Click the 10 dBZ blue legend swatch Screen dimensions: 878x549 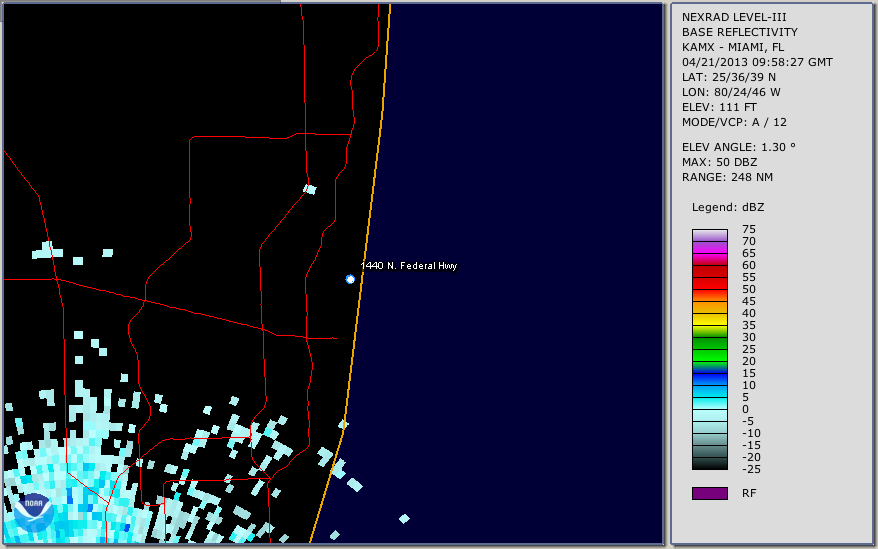(x=709, y=392)
